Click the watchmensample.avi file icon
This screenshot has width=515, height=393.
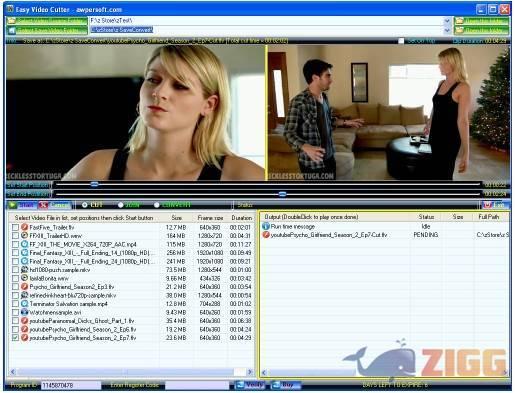coord(24,312)
